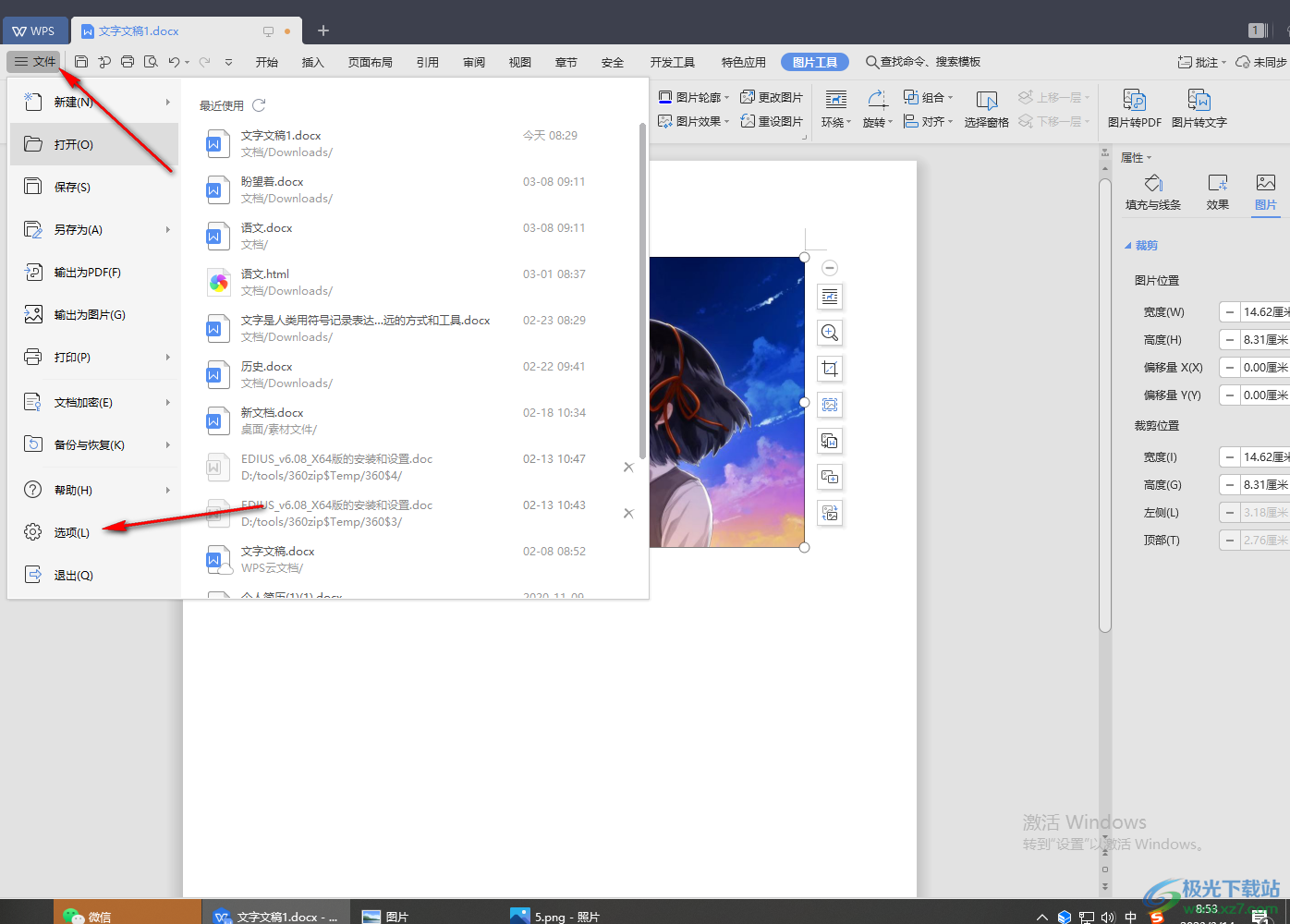Open recent file 历史.docx
Image resolution: width=1290 pixels, height=924 pixels.
click(x=411, y=375)
